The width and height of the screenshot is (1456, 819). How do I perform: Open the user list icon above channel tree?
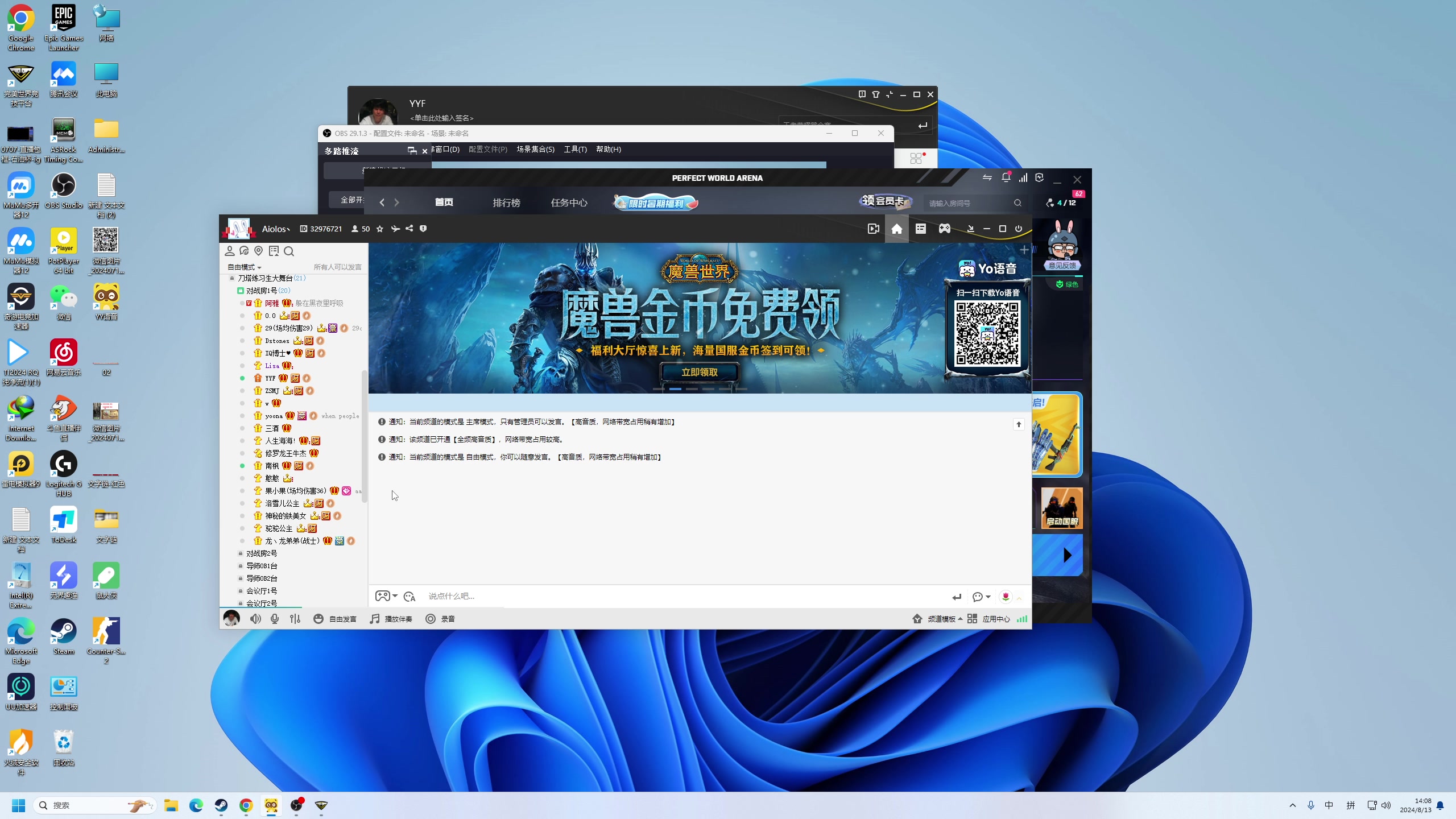tap(230, 251)
